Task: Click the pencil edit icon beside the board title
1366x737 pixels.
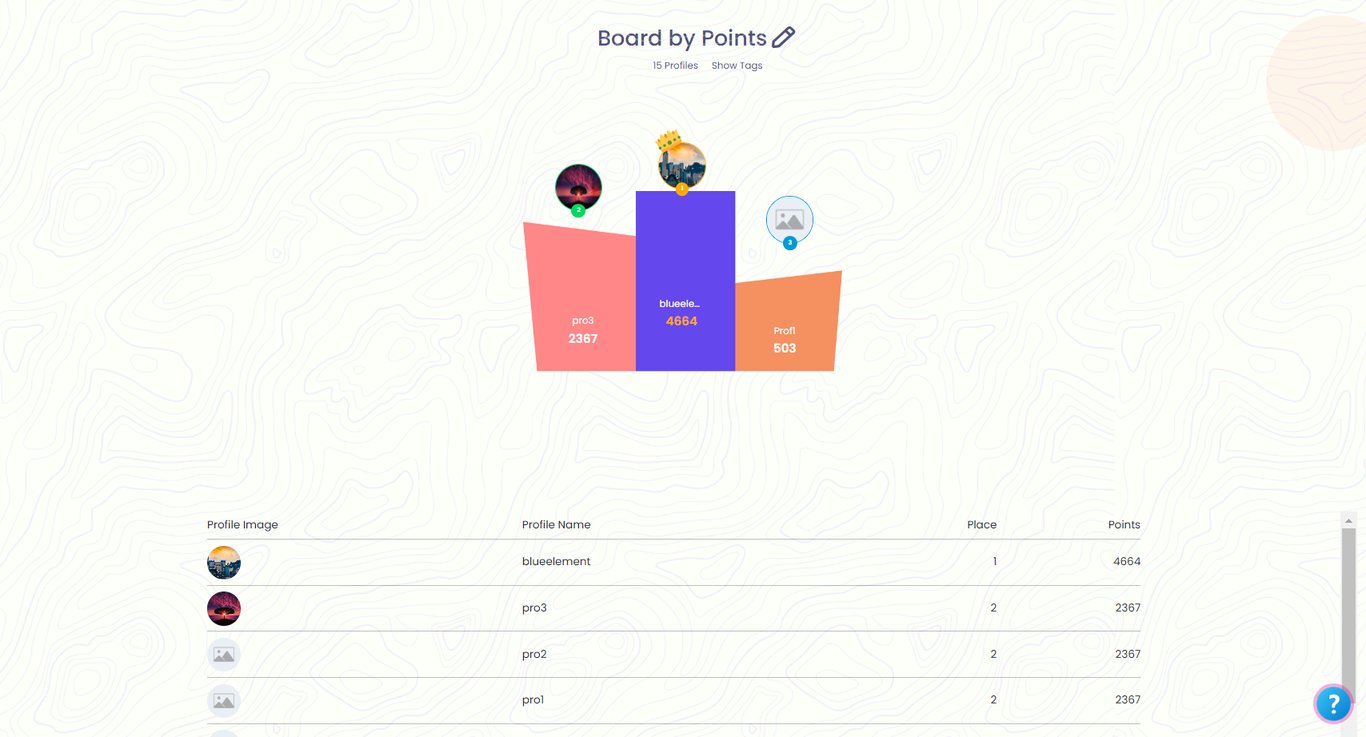Action: (783, 38)
